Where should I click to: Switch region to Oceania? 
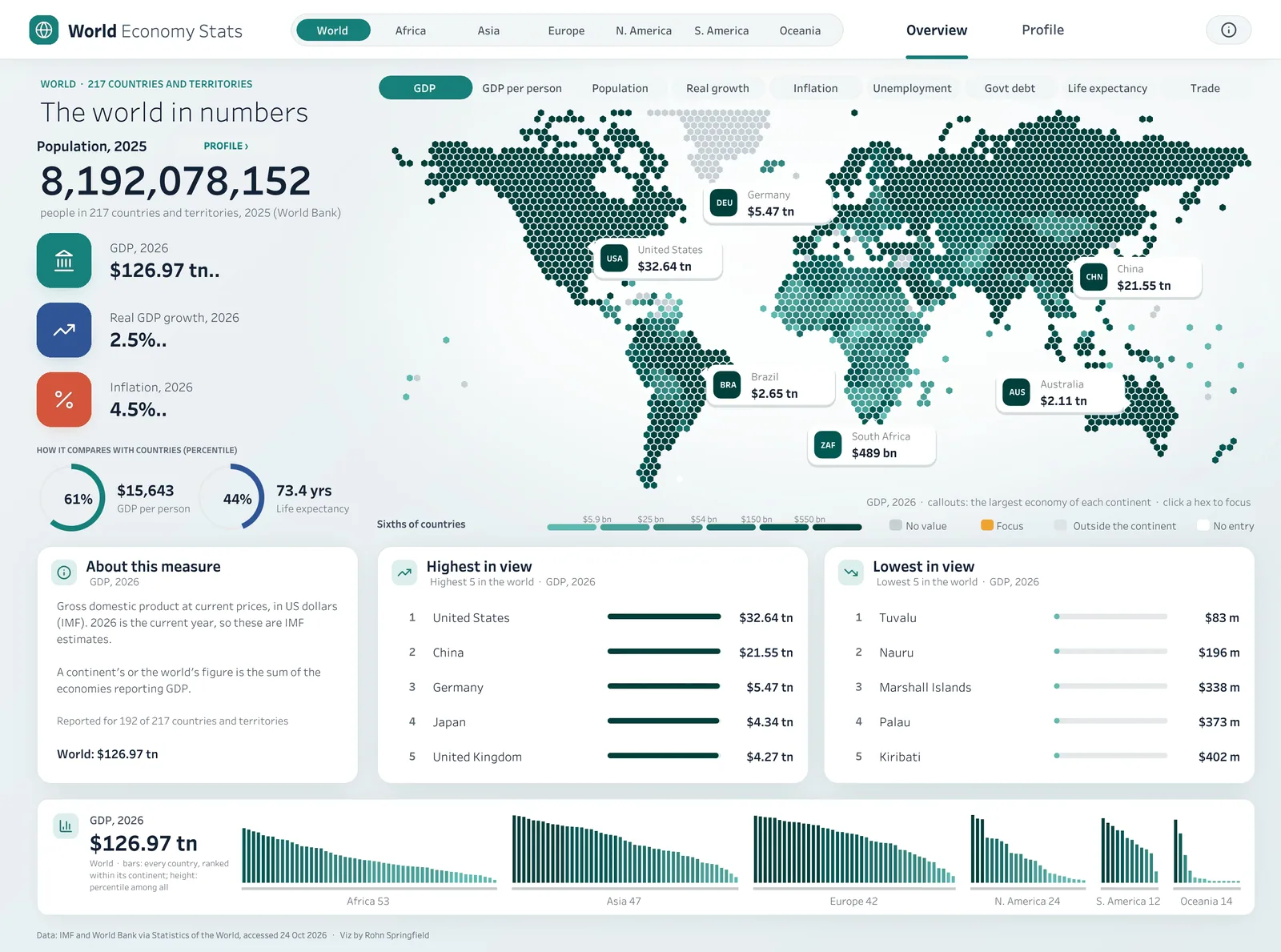[x=800, y=30]
